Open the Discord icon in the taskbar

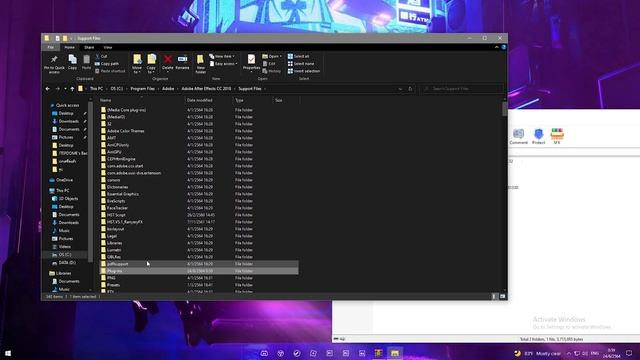tap(264, 353)
